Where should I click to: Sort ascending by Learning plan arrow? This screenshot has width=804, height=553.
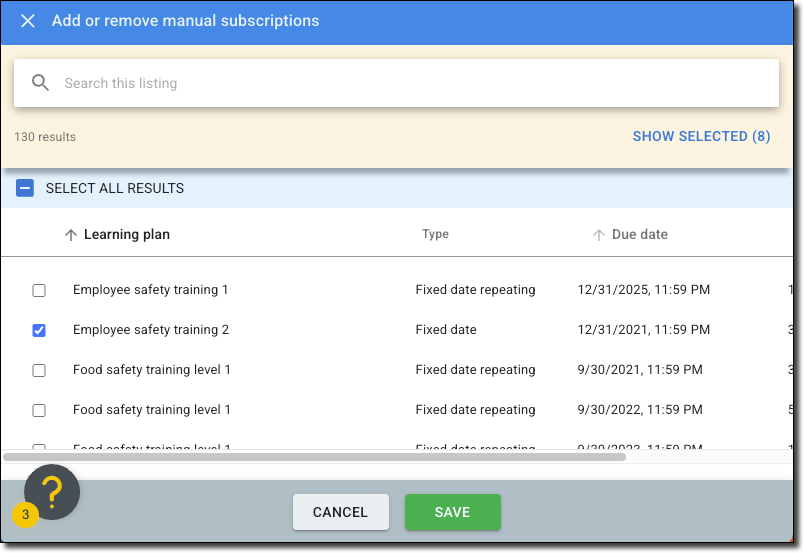coord(70,235)
